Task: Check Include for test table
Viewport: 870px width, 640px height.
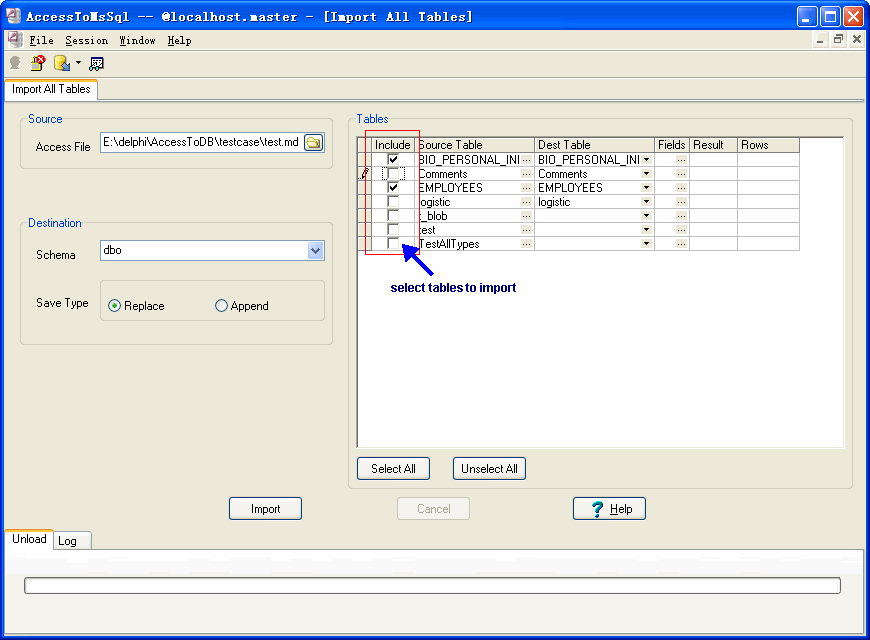Action: (x=393, y=229)
